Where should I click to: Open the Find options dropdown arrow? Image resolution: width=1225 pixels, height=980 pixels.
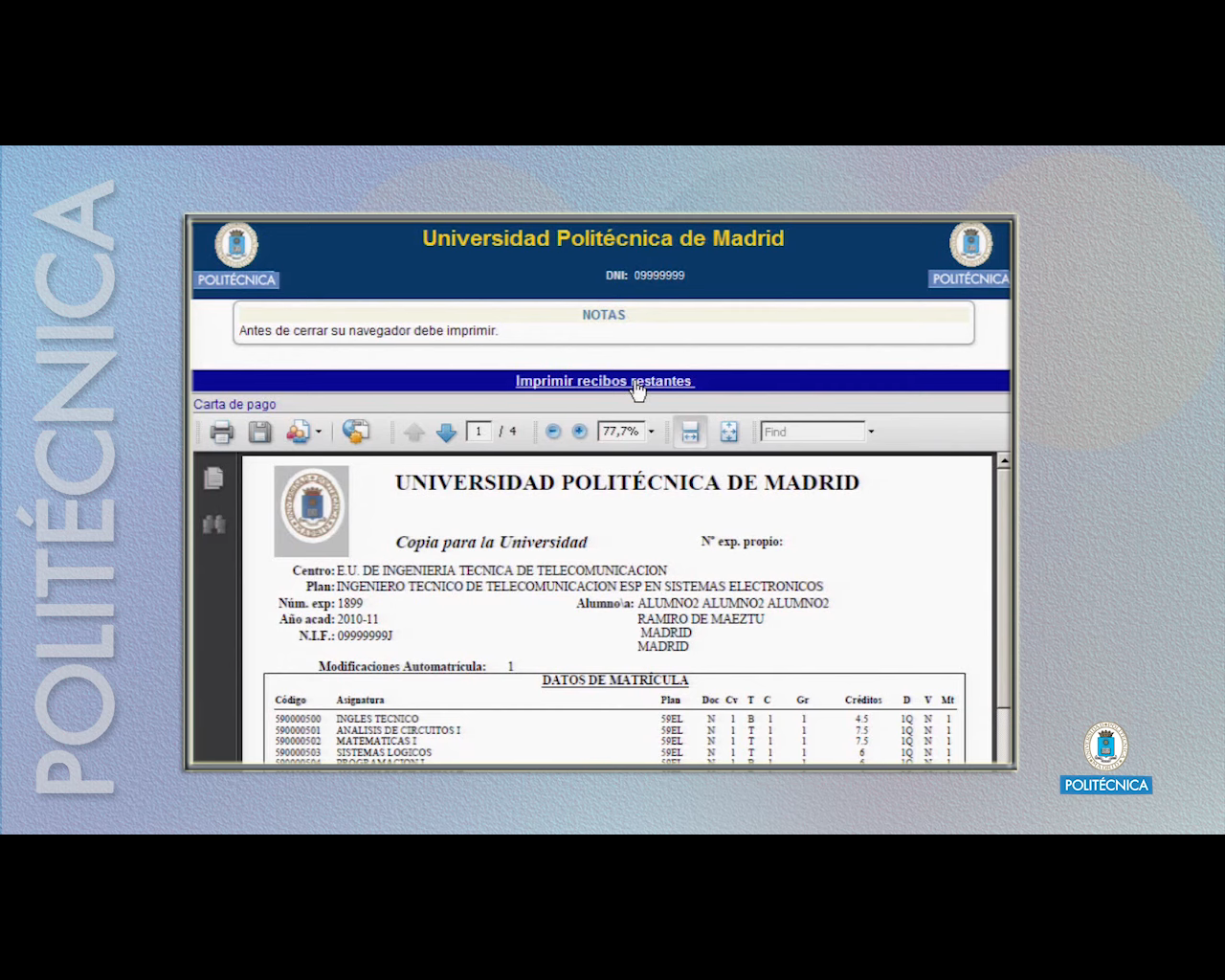coord(871,432)
